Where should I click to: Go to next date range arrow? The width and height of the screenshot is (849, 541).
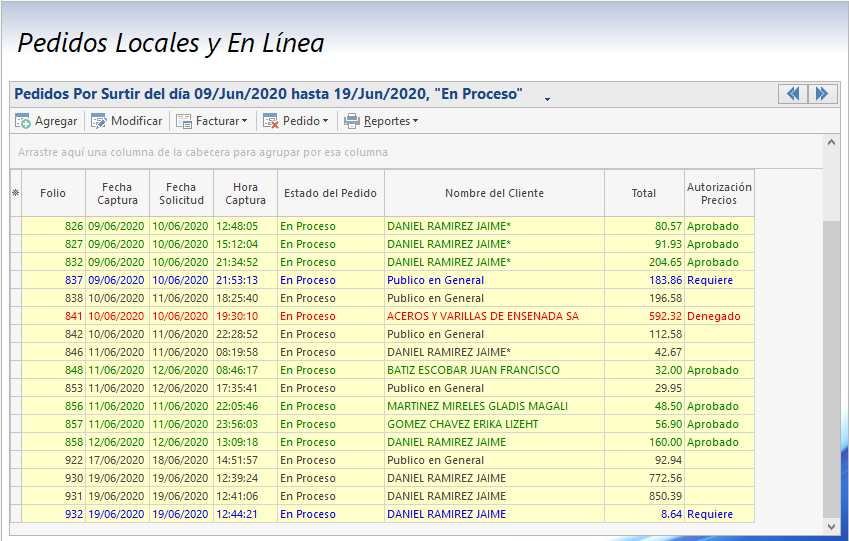click(x=822, y=94)
